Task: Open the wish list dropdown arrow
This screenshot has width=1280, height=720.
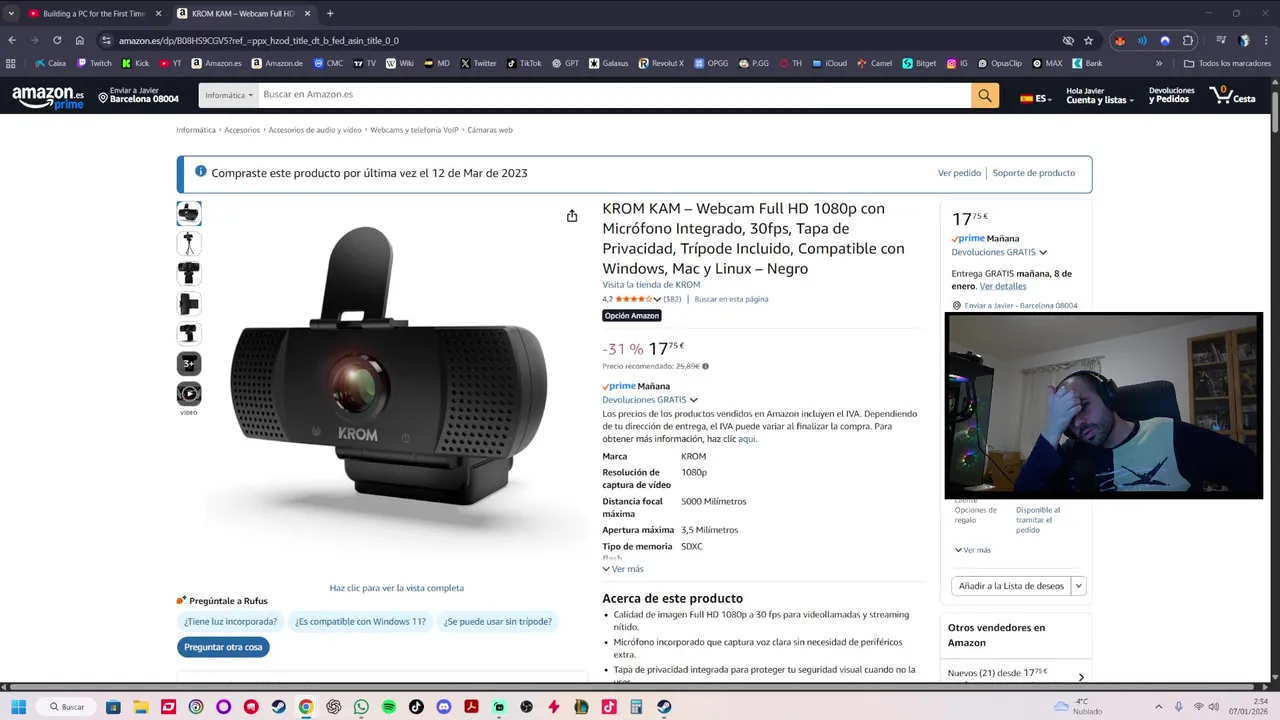Action: [x=1078, y=586]
